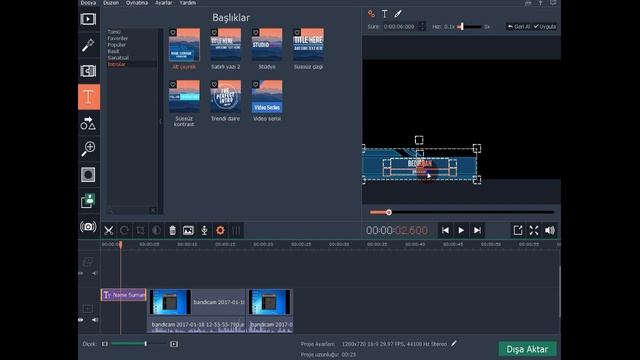The image size is (640, 360).
Task: Open the Color adjustments tool
Action: pyautogui.click(x=156, y=231)
